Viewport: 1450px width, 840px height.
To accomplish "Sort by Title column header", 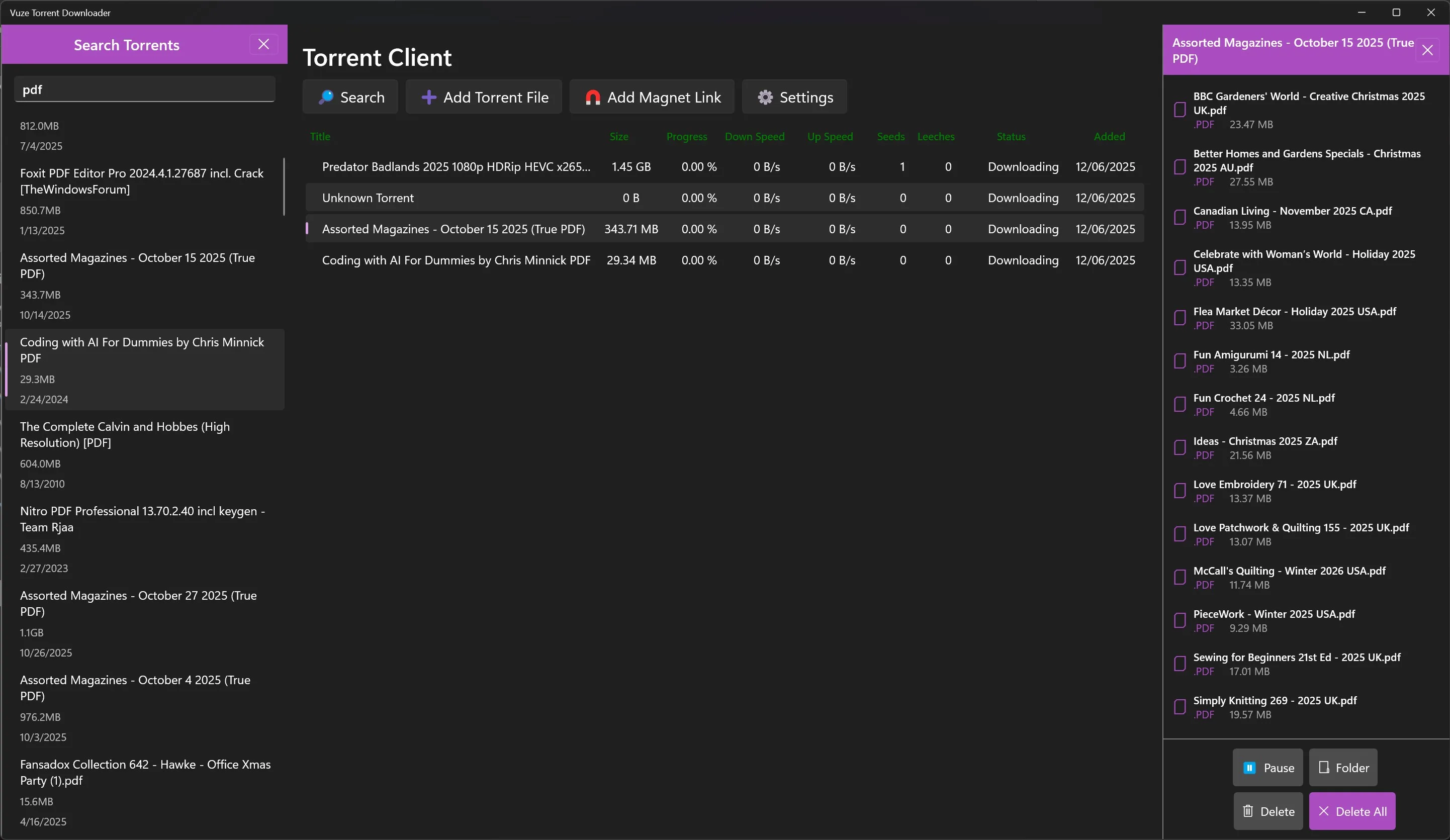I will 320,137.
